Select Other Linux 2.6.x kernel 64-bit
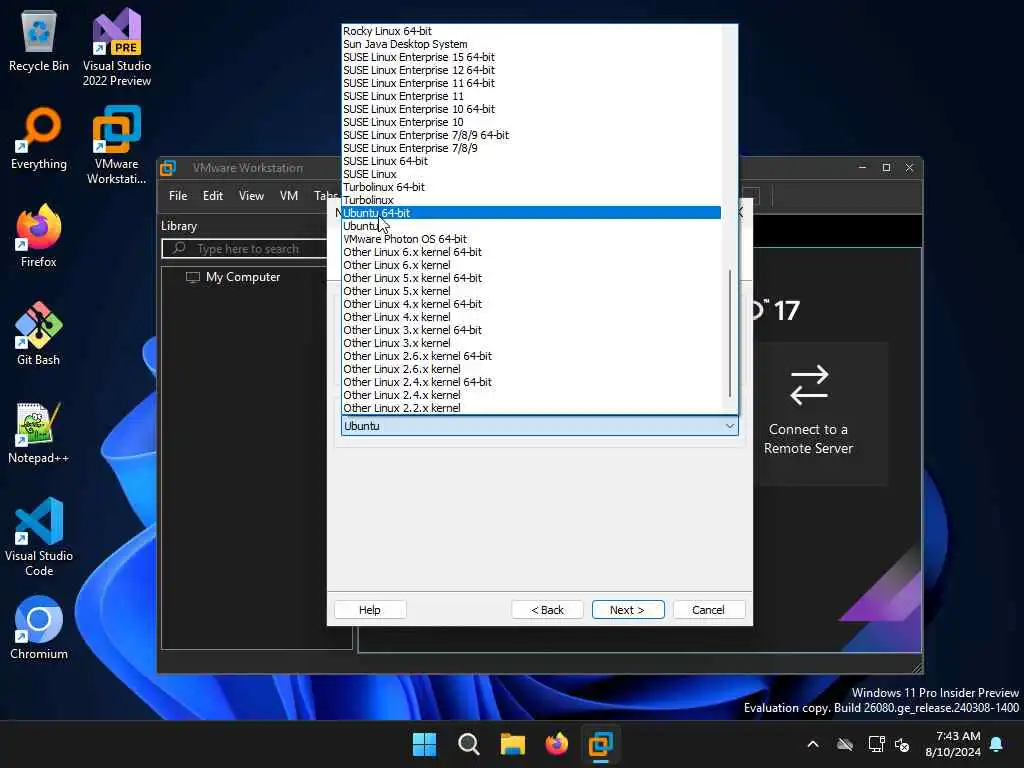 coord(531,356)
